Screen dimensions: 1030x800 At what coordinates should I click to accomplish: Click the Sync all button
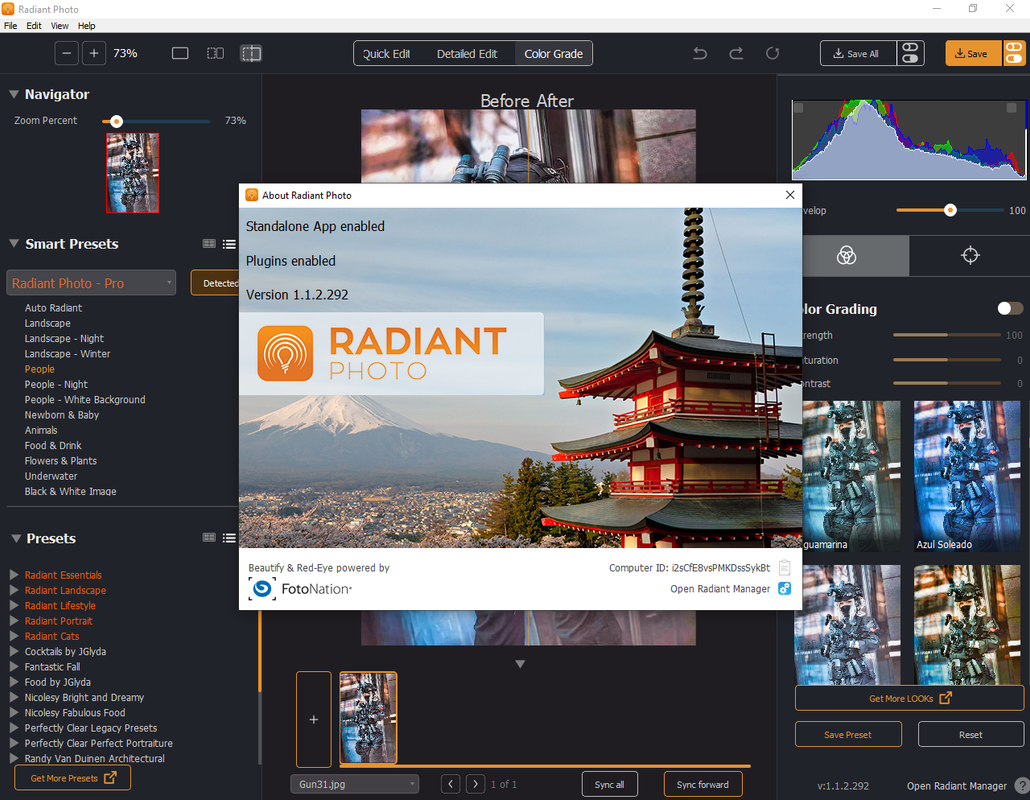coord(610,784)
